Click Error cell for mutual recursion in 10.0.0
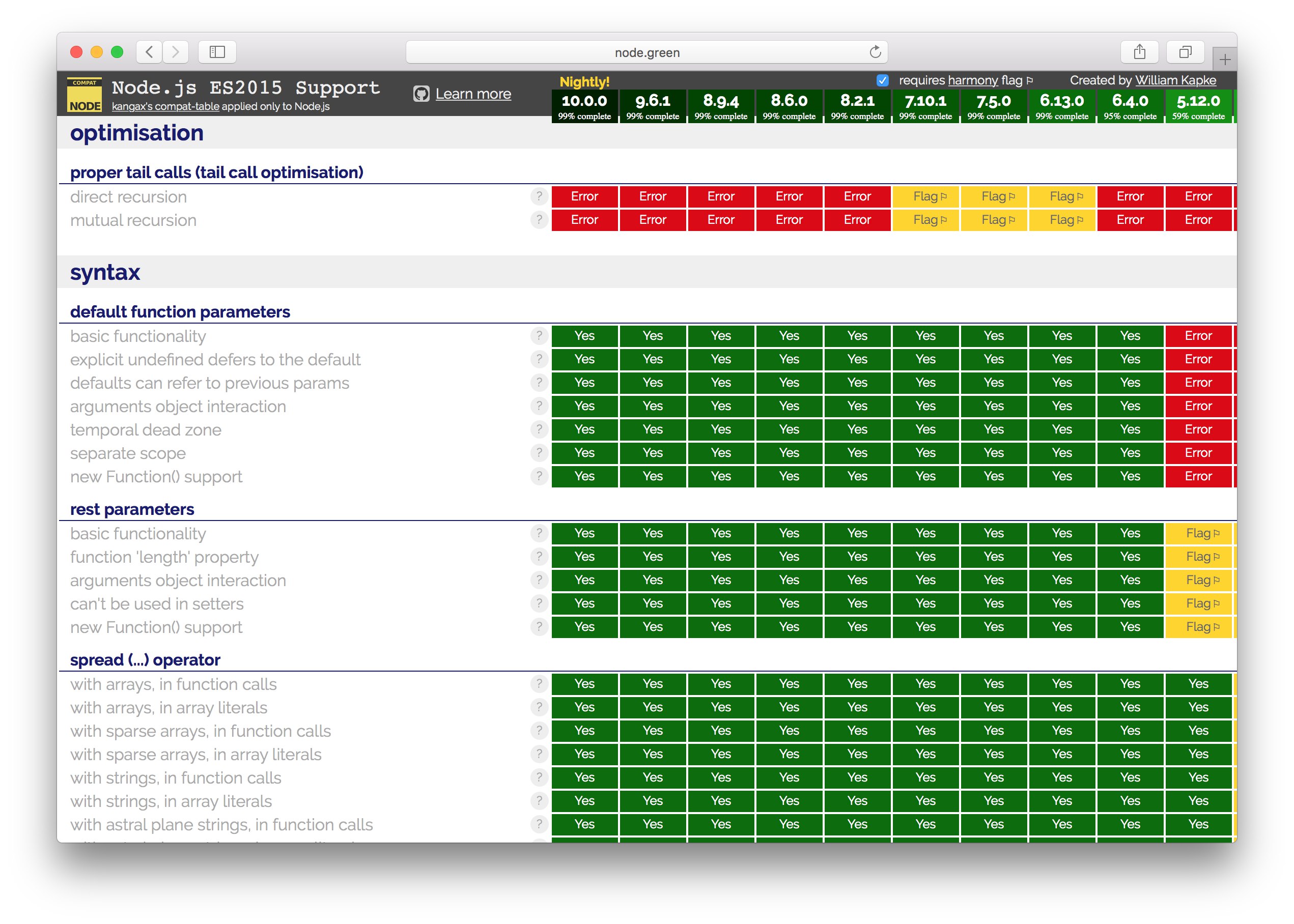The image size is (1294, 924). click(584, 220)
